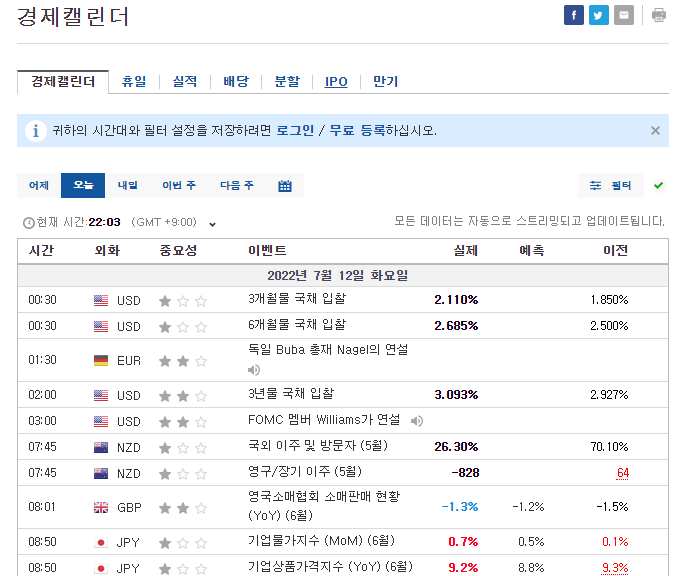The width and height of the screenshot is (679, 576).
Task: Switch to the 휴일 tab
Action: 134,81
